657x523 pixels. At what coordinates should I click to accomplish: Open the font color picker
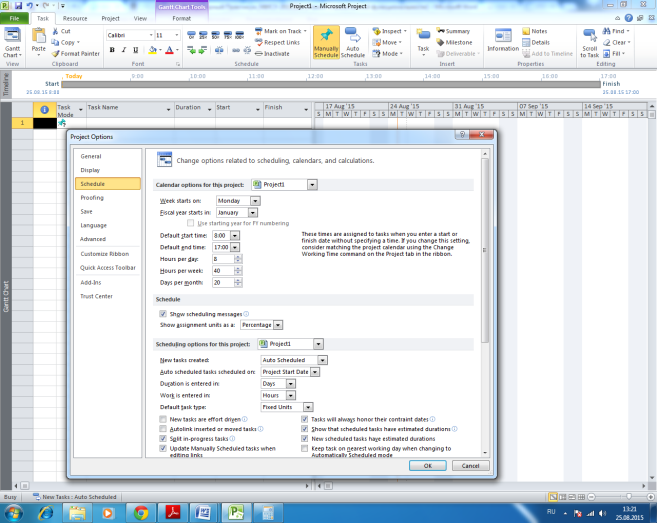click(169, 50)
